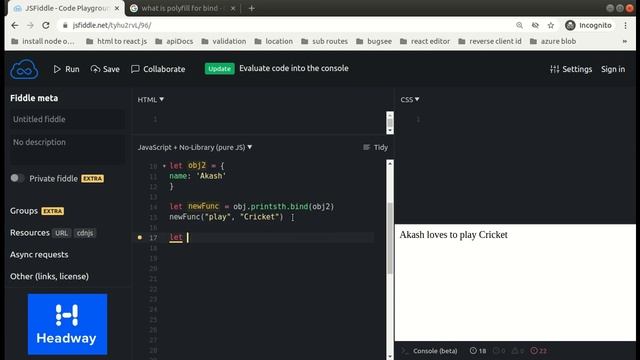This screenshot has width=640, height=360.
Task: Open the azure blob bookmark folder
Action: (x=553, y=41)
